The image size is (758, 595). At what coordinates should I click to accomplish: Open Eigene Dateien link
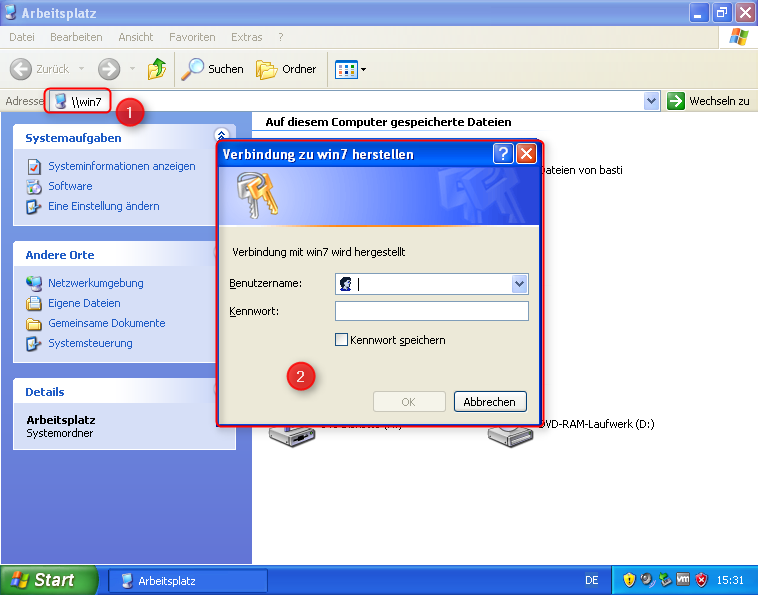coord(84,304)
